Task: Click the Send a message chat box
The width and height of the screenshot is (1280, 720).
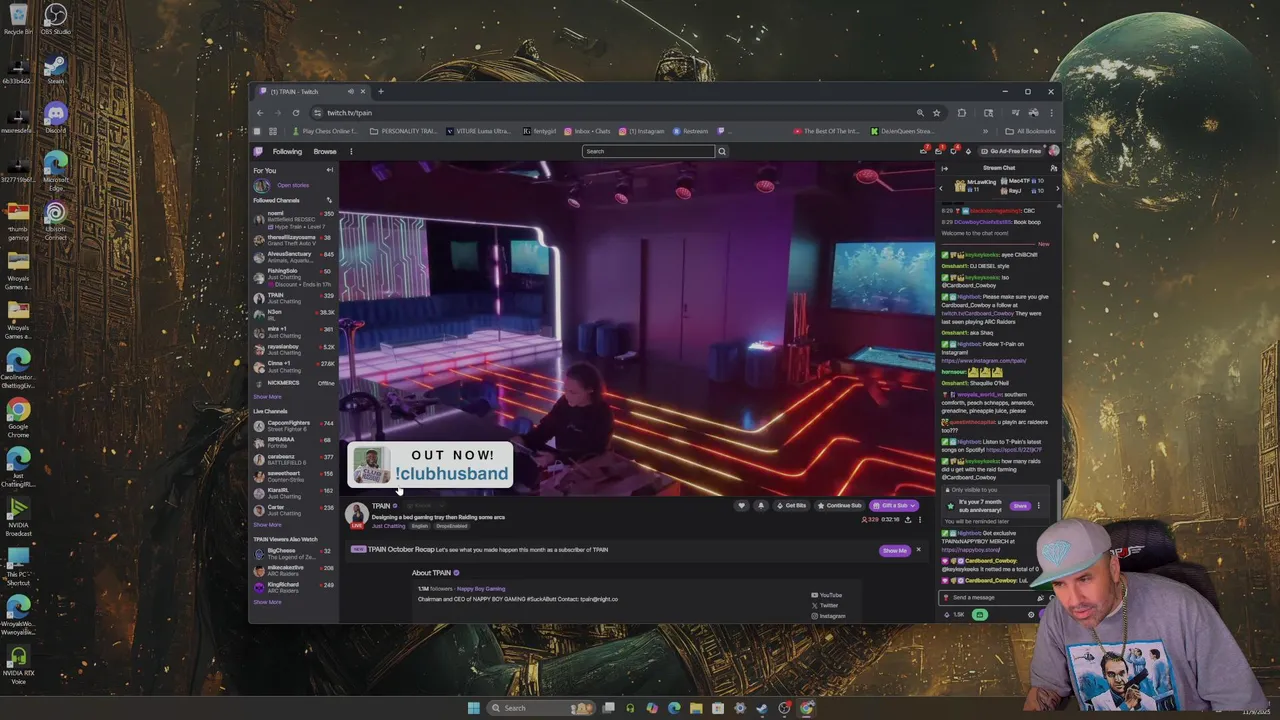Action: point(995,597)
